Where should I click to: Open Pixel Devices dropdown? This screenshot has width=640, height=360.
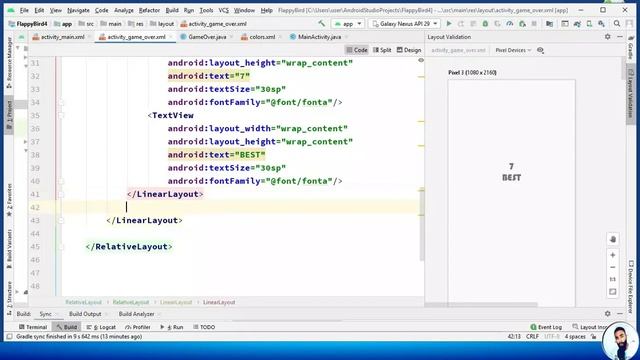pos(513,50)
